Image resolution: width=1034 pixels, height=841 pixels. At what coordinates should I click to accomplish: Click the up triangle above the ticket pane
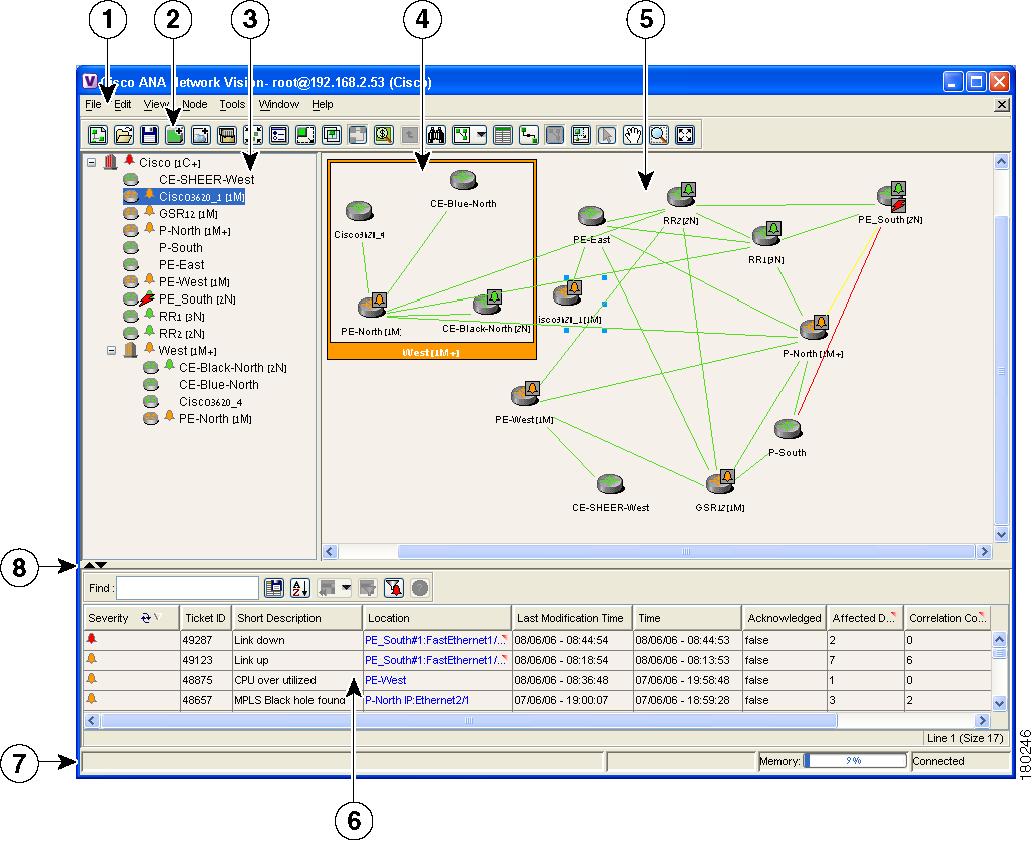[x=89, y=565]
